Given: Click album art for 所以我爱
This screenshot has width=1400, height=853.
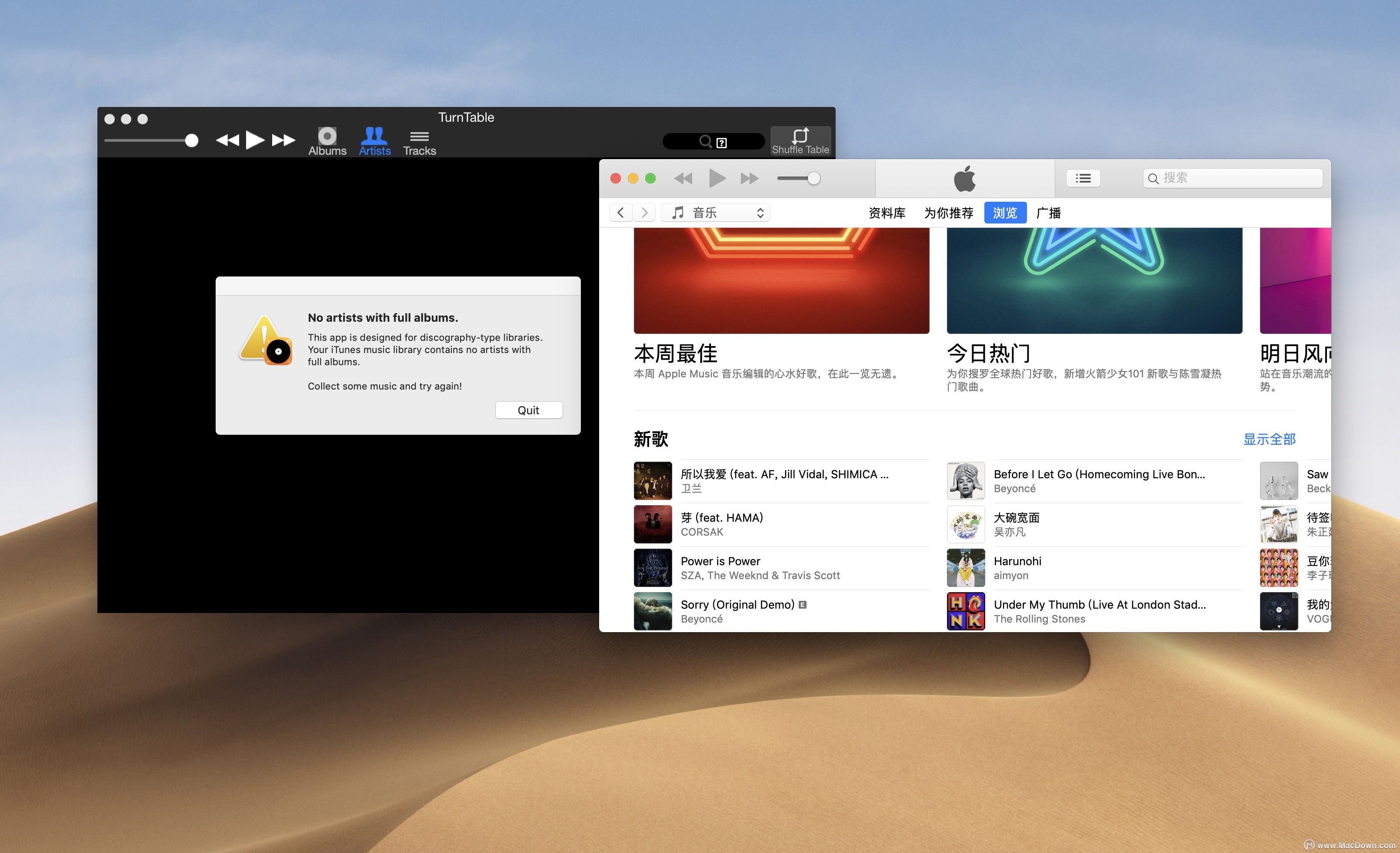Looking at the screenshot, I should pyautogui.click(x=653, y=481).
